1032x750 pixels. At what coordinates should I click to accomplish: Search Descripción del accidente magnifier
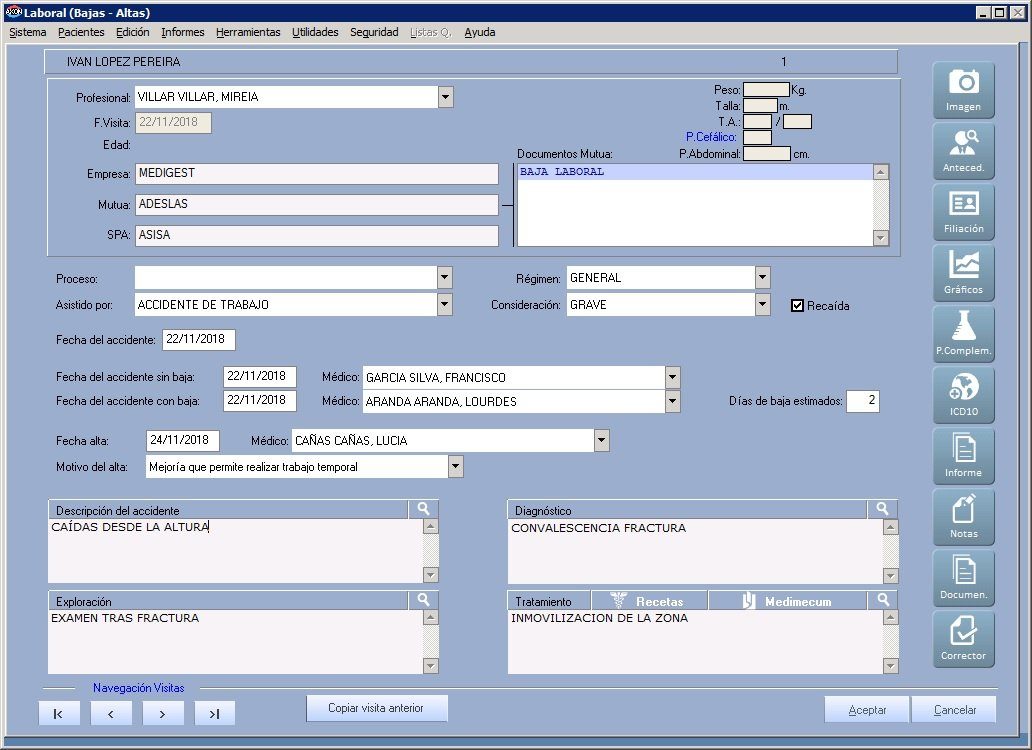[423, 509]
